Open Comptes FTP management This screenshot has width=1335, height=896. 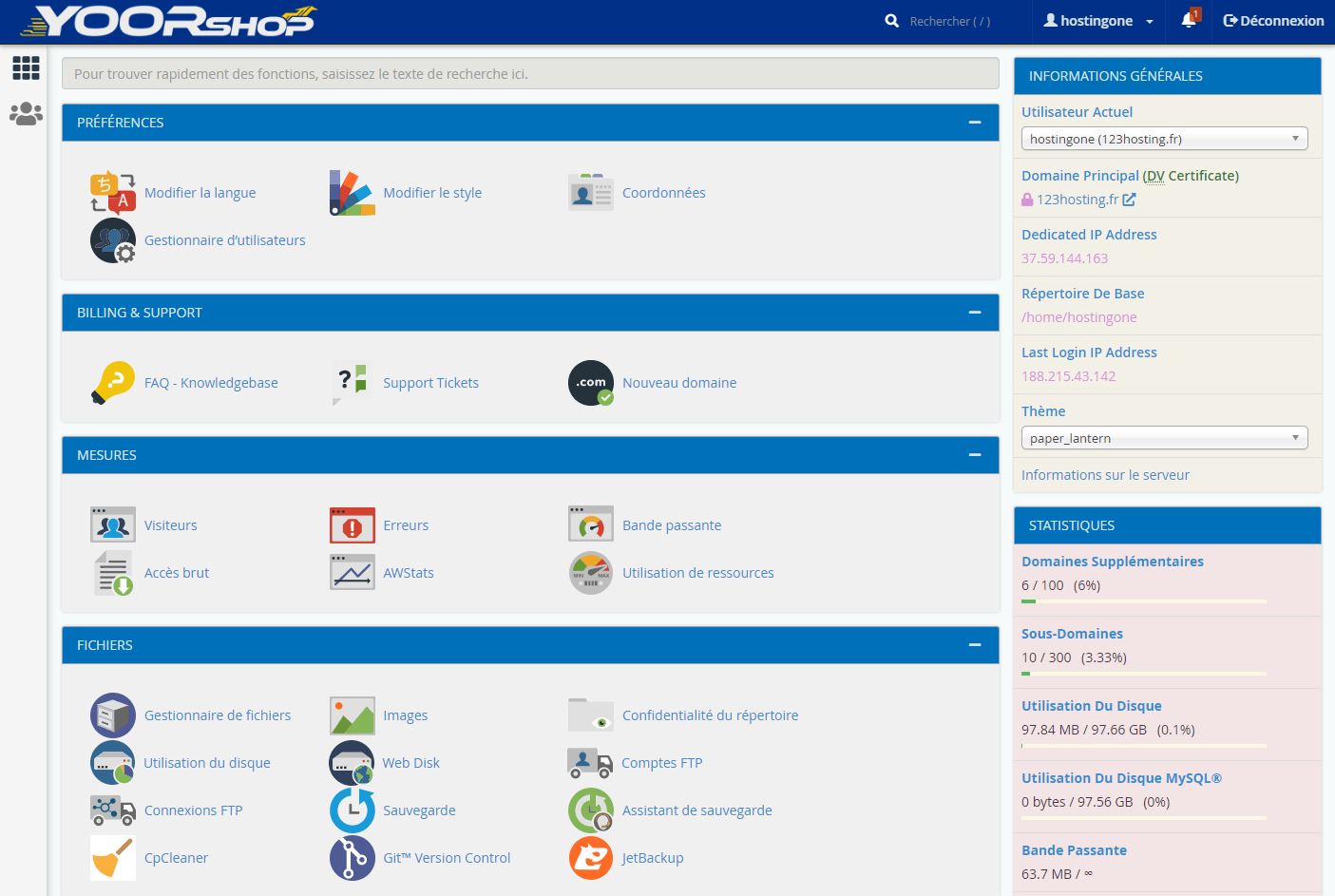pyautogui.click(x=661, y=762)
